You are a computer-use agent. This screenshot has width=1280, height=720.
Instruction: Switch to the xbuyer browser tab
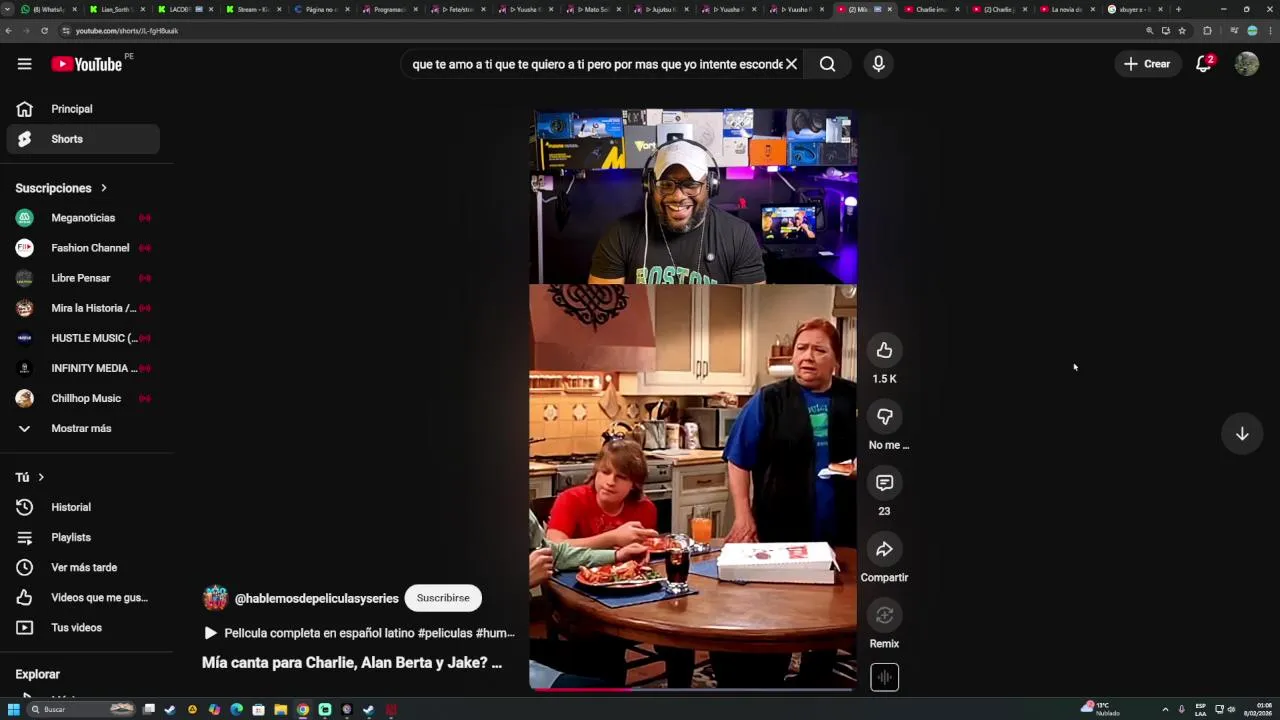pyautogui.click(x=1134, y=9)
